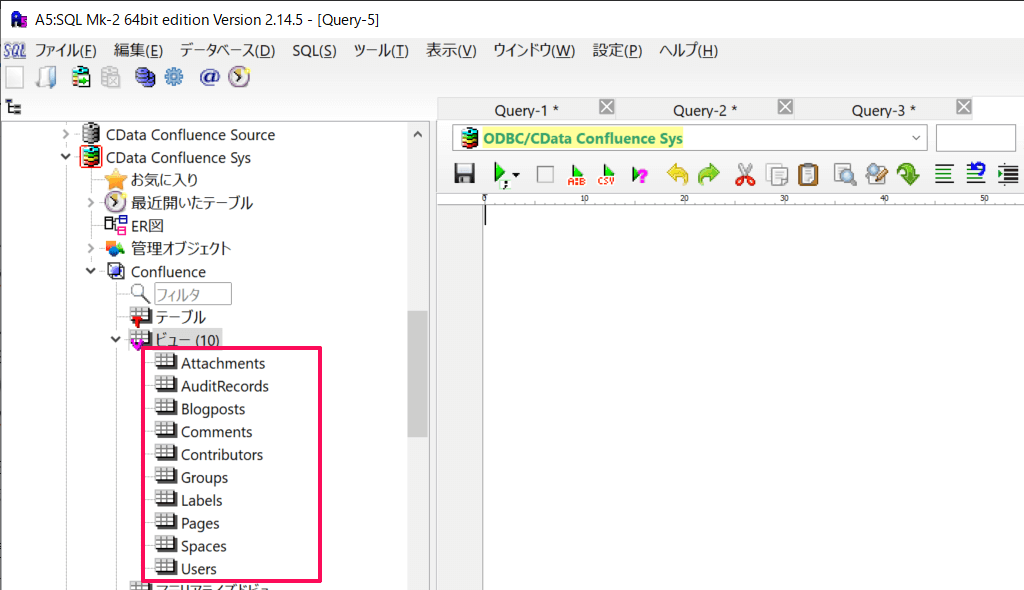1024x590 pixels.
Task: Undo with the yellow arrow icon
Action: coord(677,174)
